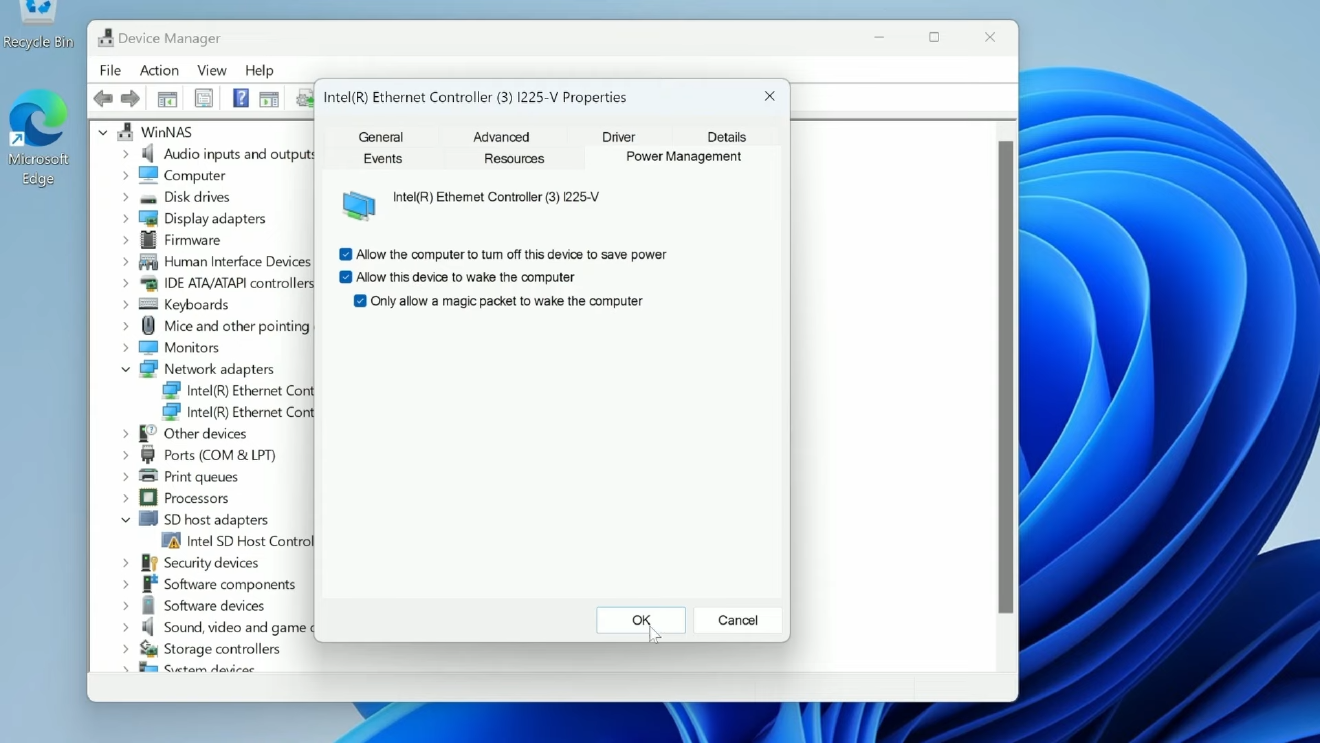Viewport: 1320px width, 743px height.
Task: Open the Action menu
Action: [159, 70]
